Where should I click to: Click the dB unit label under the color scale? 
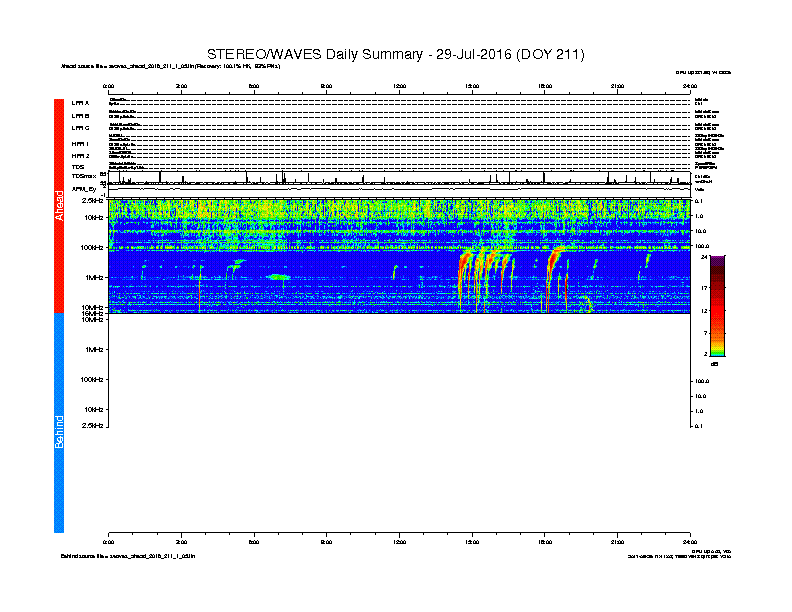pyautogui.click(x=714, y=364)
